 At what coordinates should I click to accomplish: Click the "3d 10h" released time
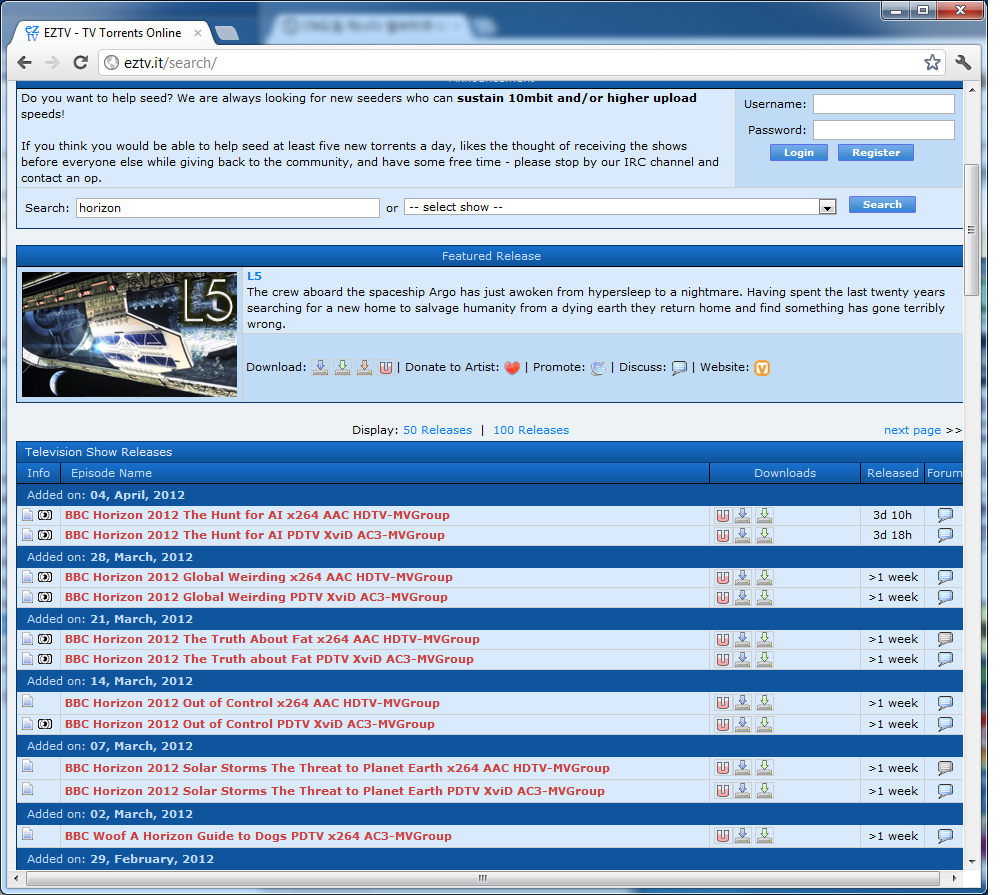(x=892, y=515)
